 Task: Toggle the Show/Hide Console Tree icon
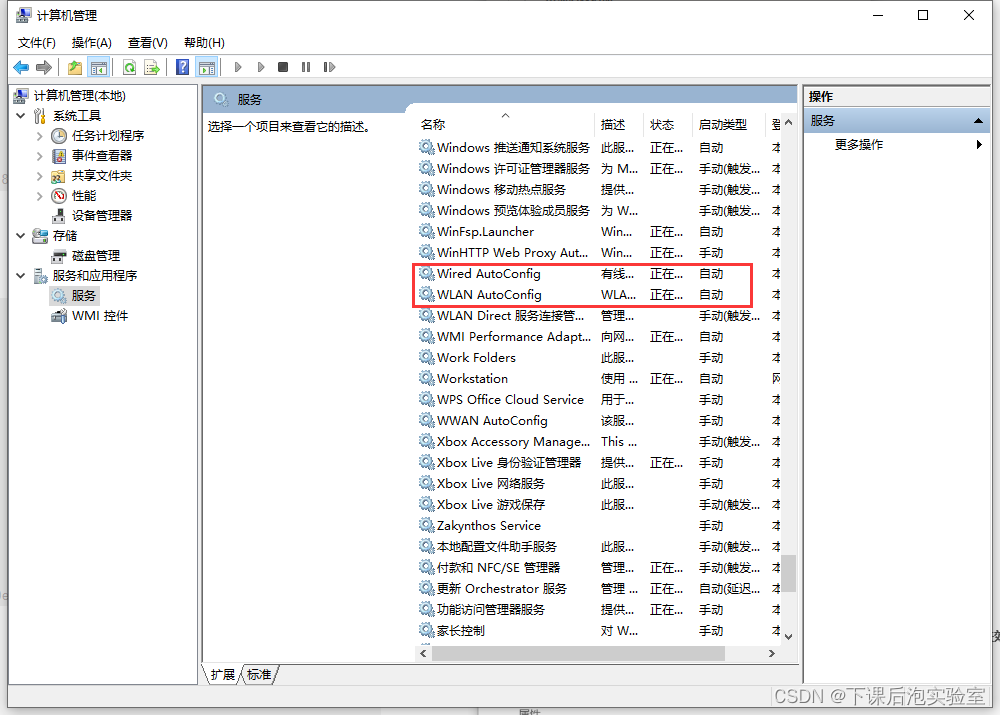pyautogui.click(x=99, y=67)
